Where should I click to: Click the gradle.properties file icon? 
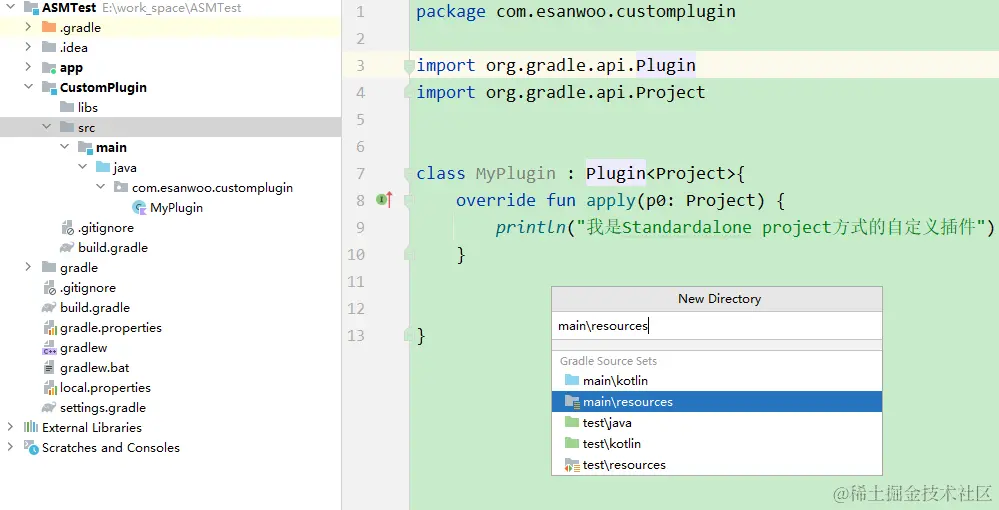50,328
